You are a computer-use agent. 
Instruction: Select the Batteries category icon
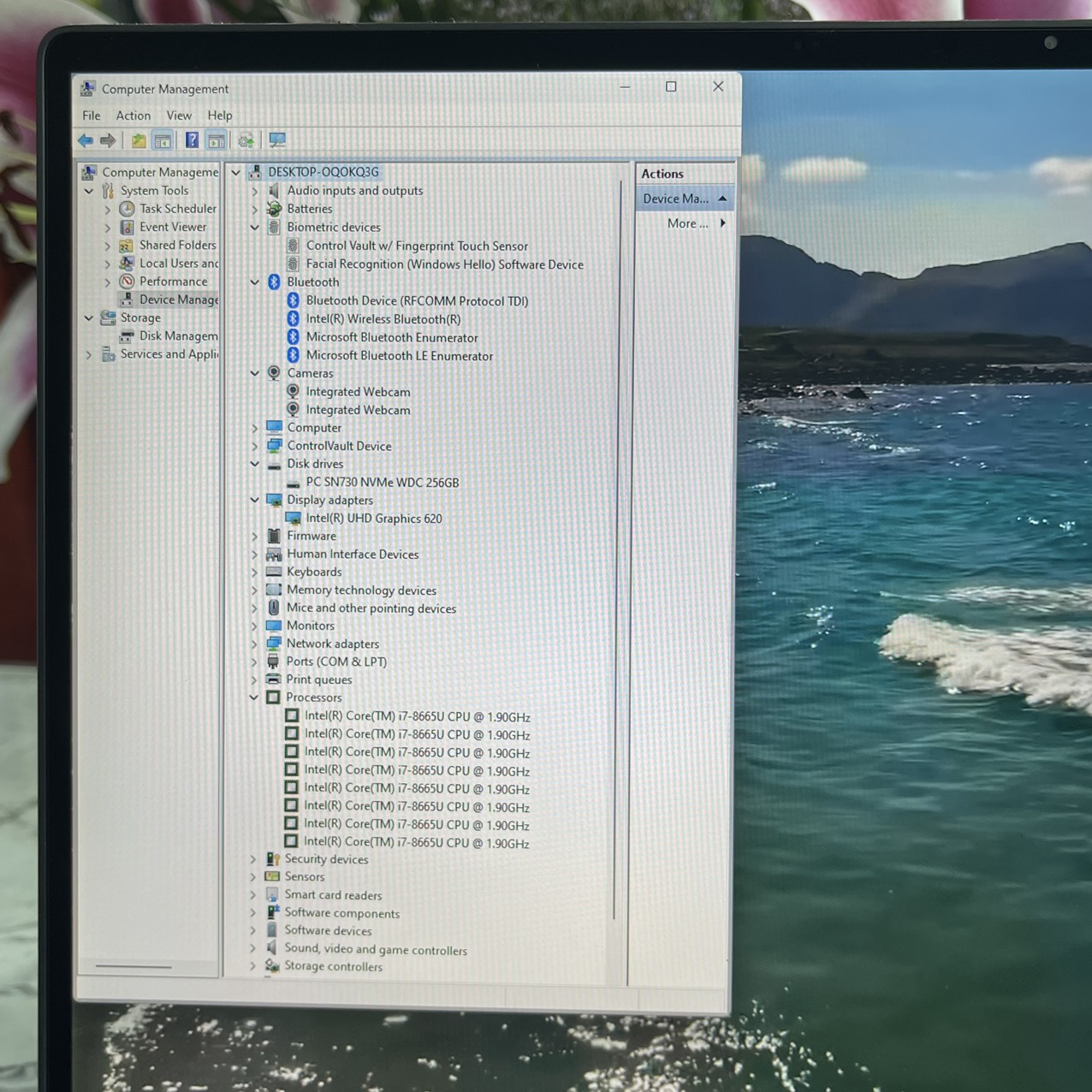click(x=274, y=209)
